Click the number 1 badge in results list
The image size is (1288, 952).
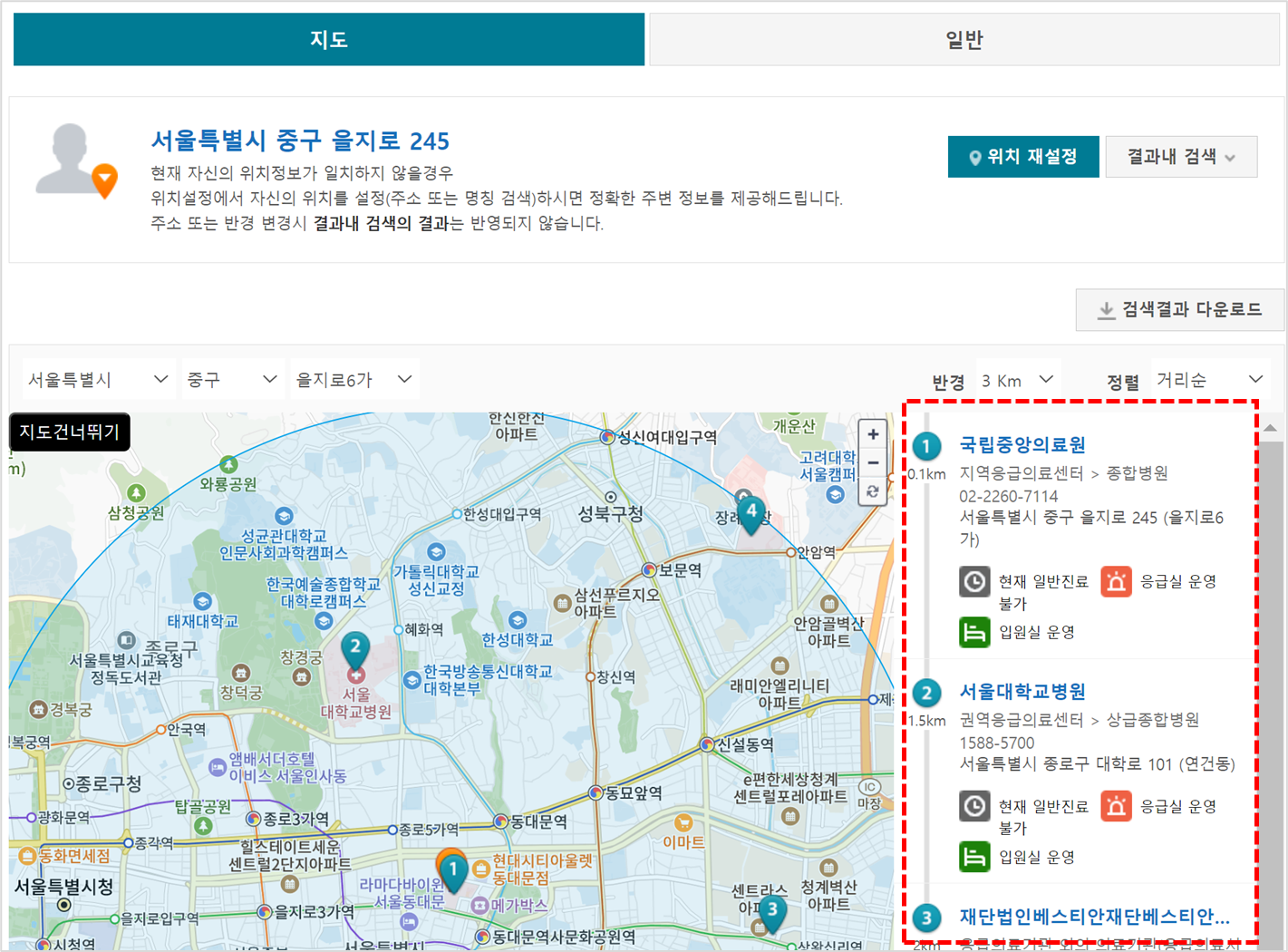pyautogui.click(x=926, y=446)
